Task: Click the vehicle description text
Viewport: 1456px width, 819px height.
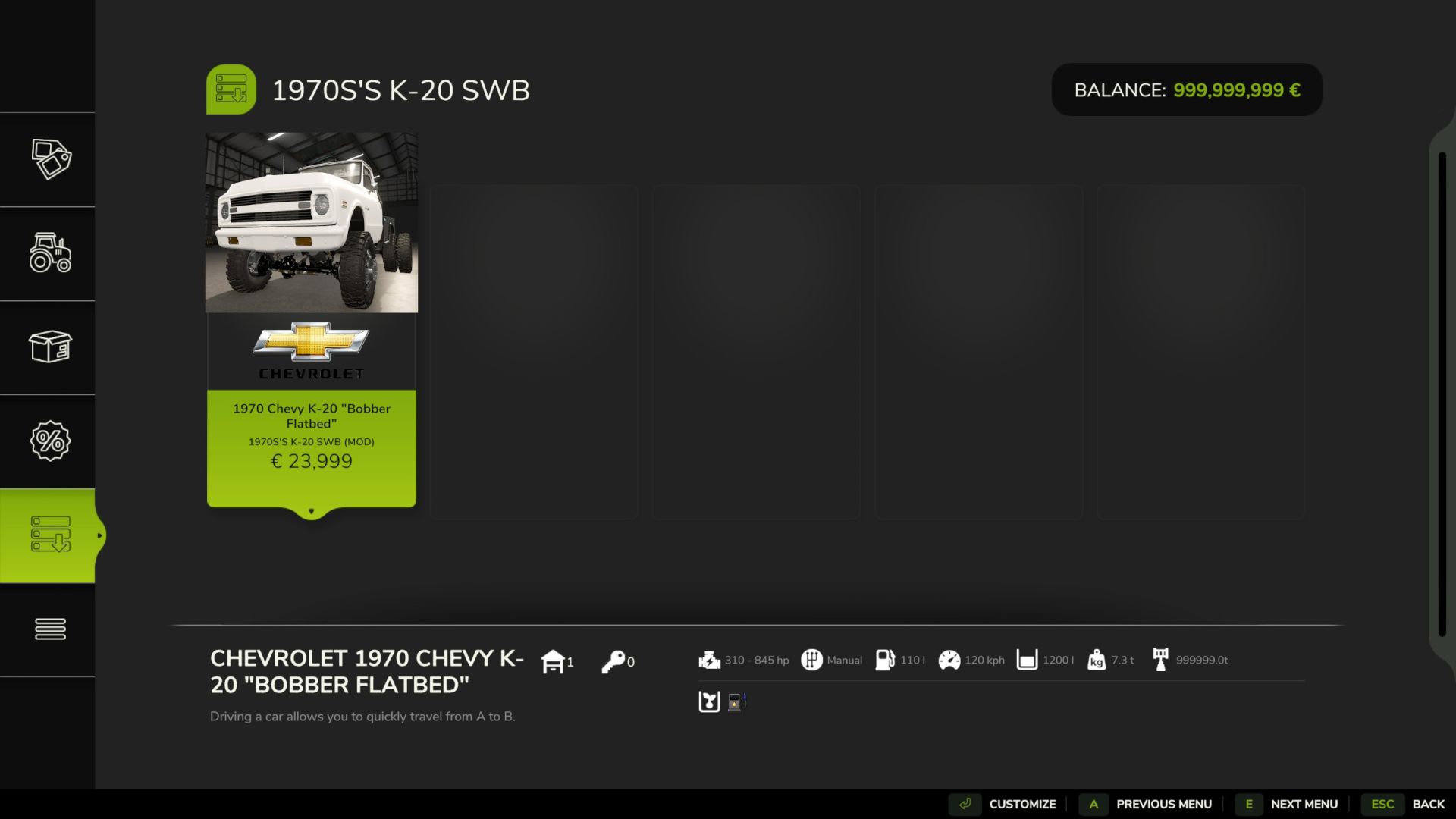Action: coord(362,717)
